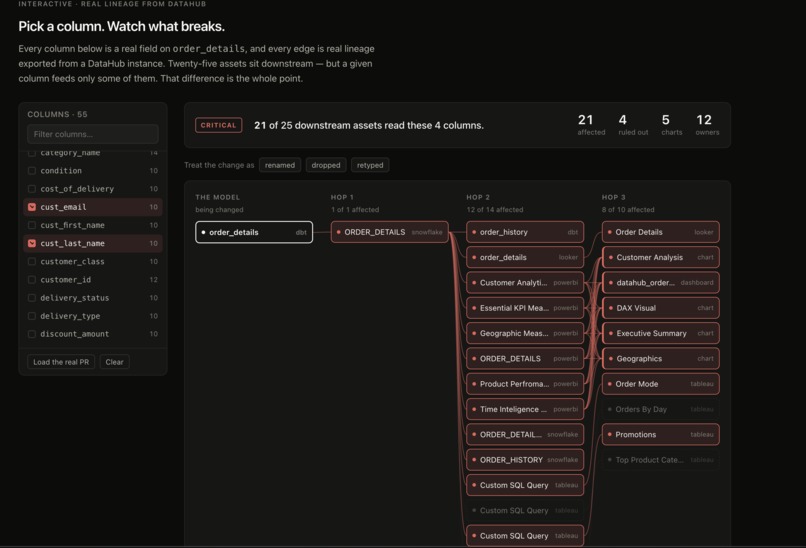This screenshot has width=806, height=548.
Task: Click the 21 affected count
Action: click(591, 125)
